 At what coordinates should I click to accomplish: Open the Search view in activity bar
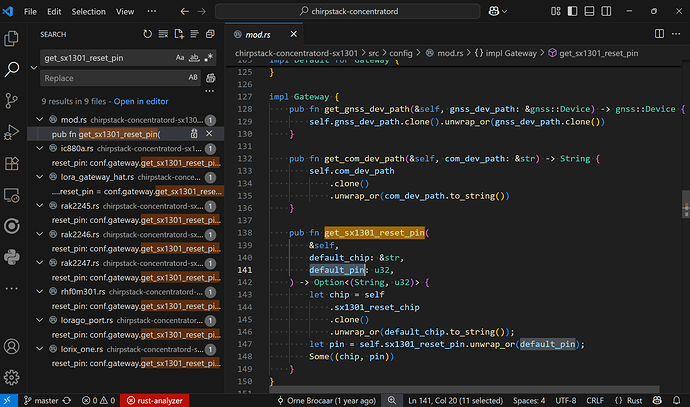point(11,69)
